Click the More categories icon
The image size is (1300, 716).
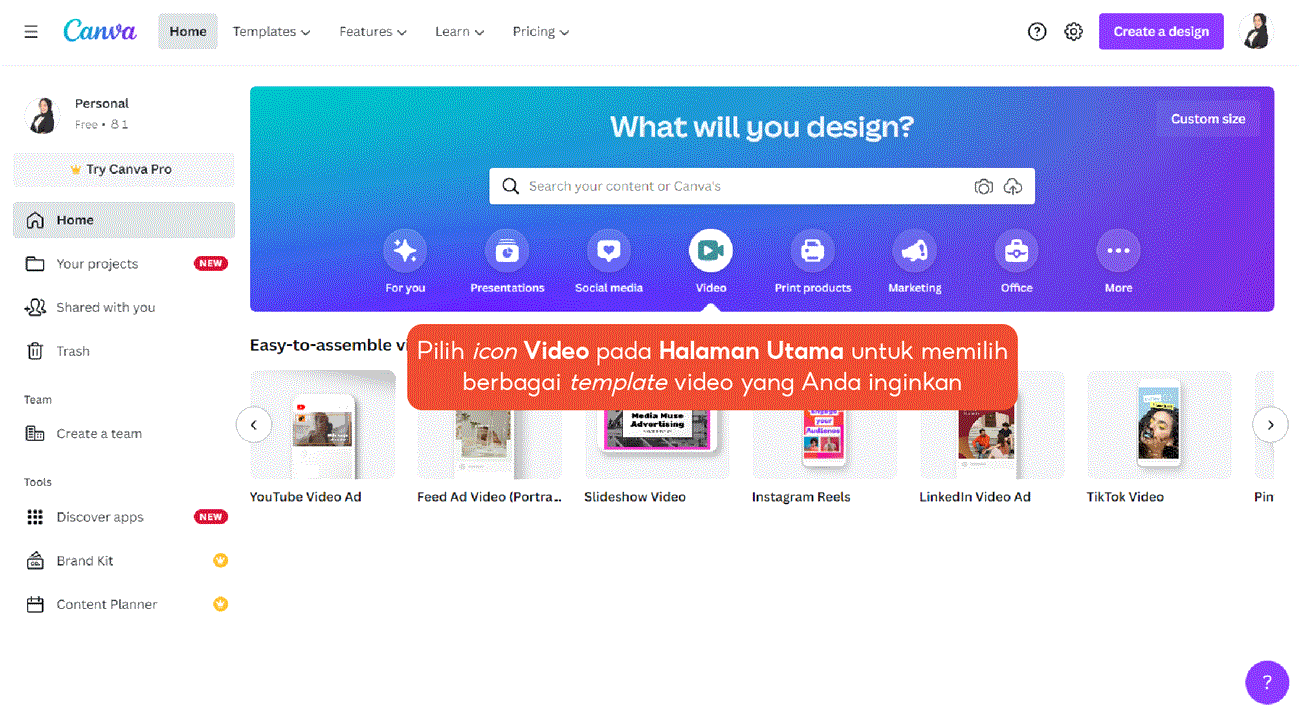pyautogui.click(x=1118, y=251)
